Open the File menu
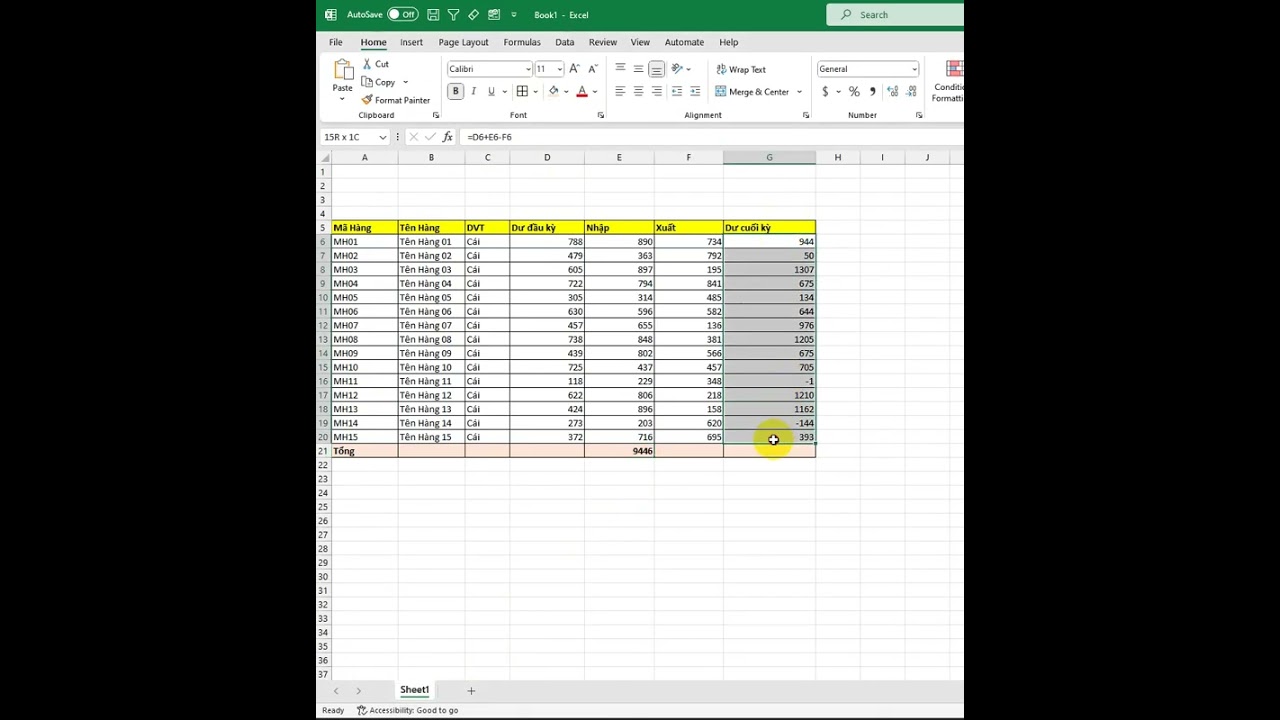 click(x=336, y=42)
